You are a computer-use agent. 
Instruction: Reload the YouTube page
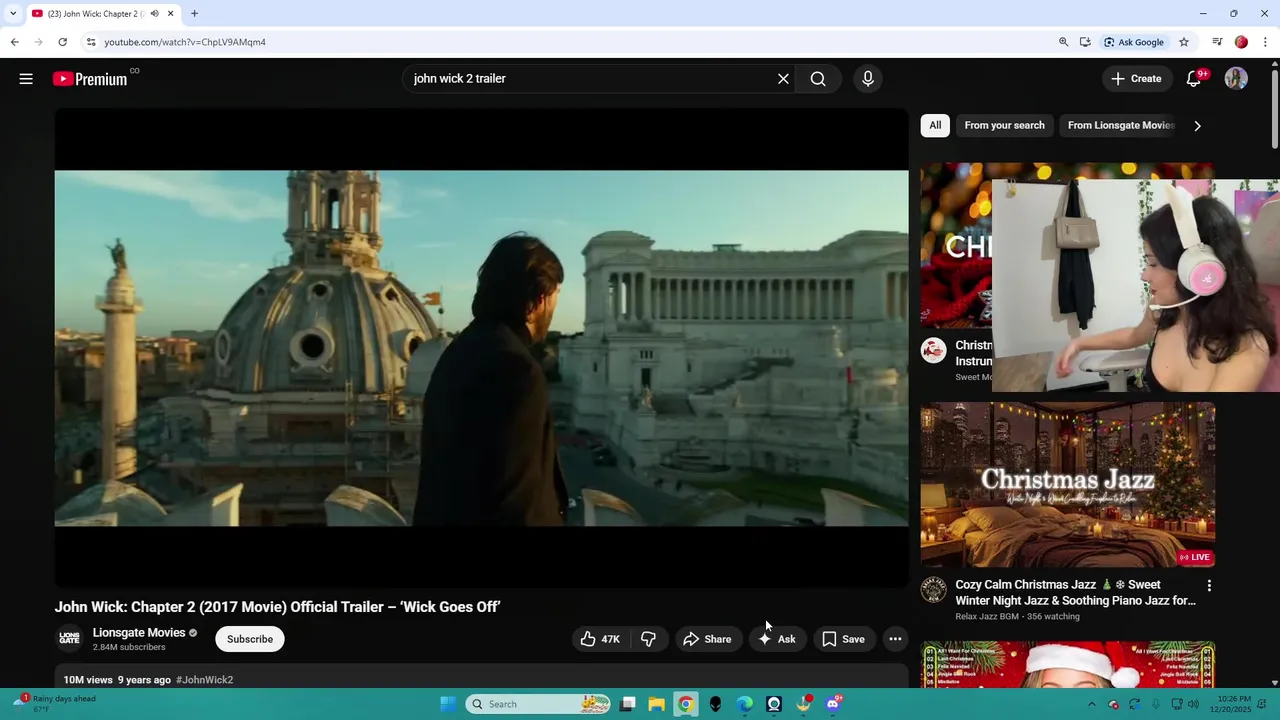click(x=62, y=42)
